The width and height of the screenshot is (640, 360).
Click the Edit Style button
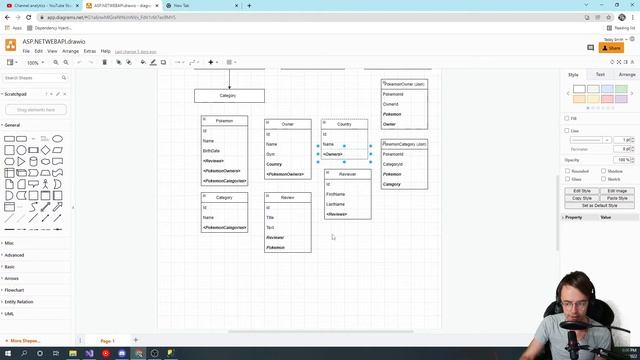click(x=582, y=191)
